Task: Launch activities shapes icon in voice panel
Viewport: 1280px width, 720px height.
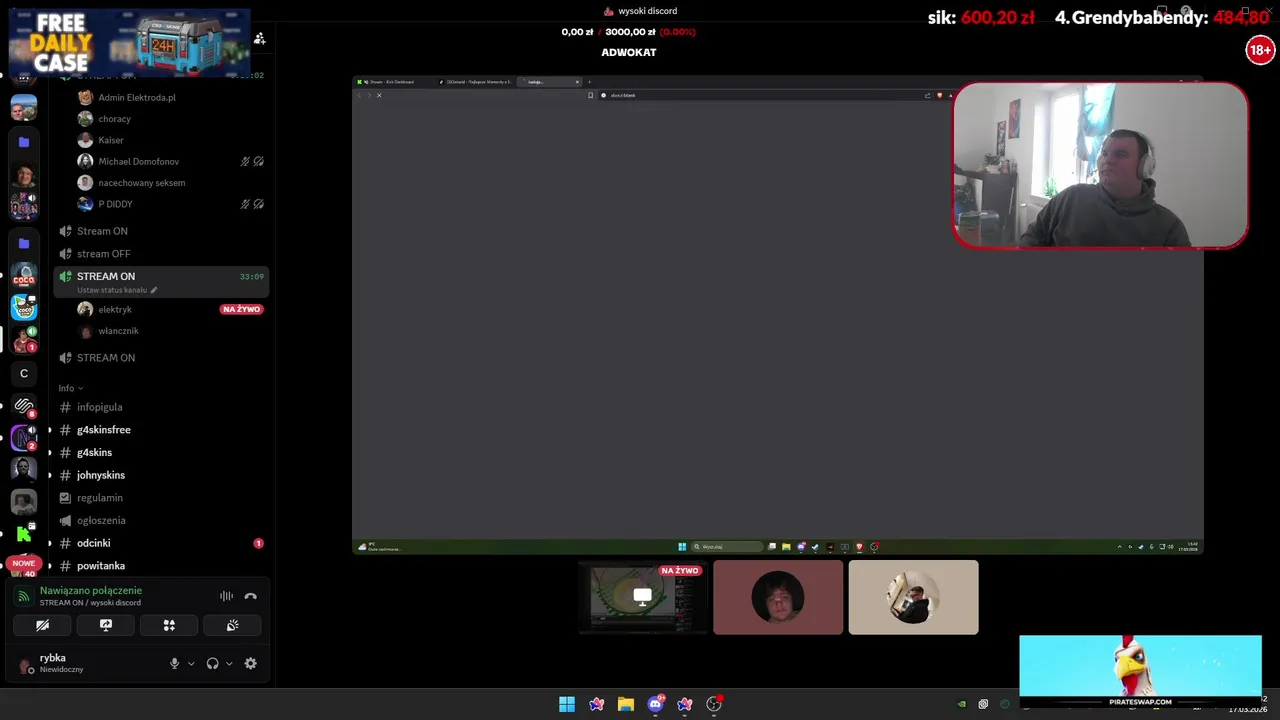Action: [x=169, y=625]
